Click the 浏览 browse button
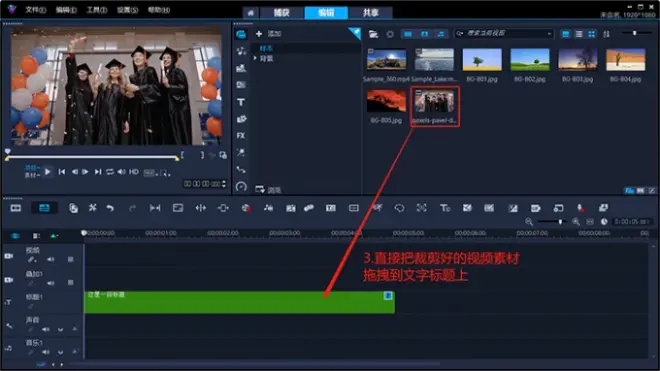660x371 pixels. click(268, 190)
